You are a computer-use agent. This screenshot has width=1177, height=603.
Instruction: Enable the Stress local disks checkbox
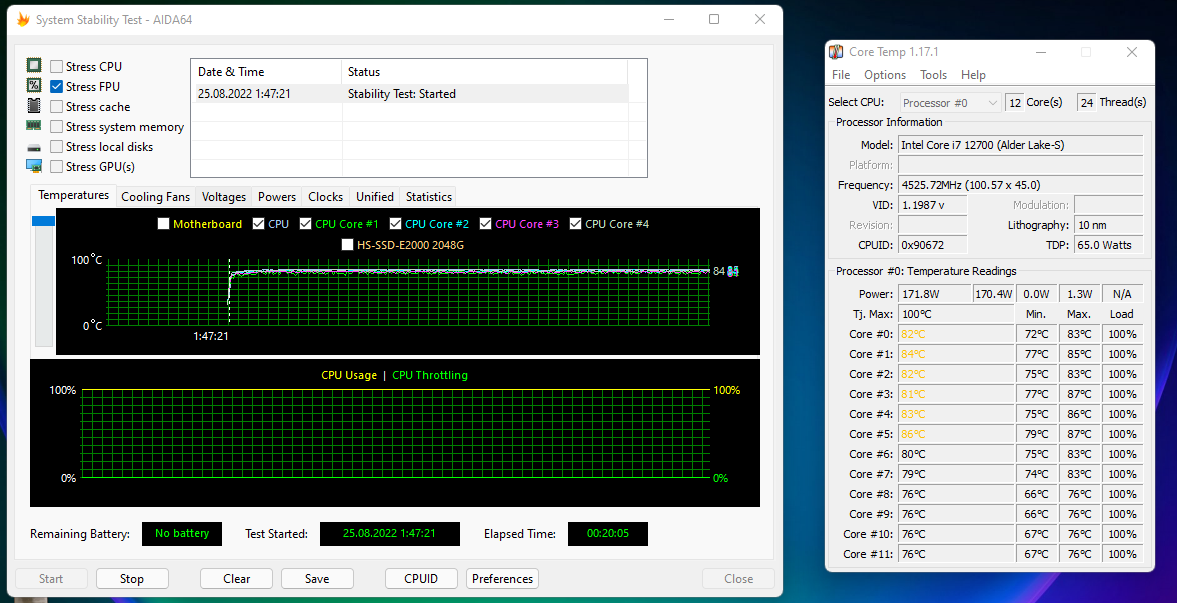click(56, 146)
